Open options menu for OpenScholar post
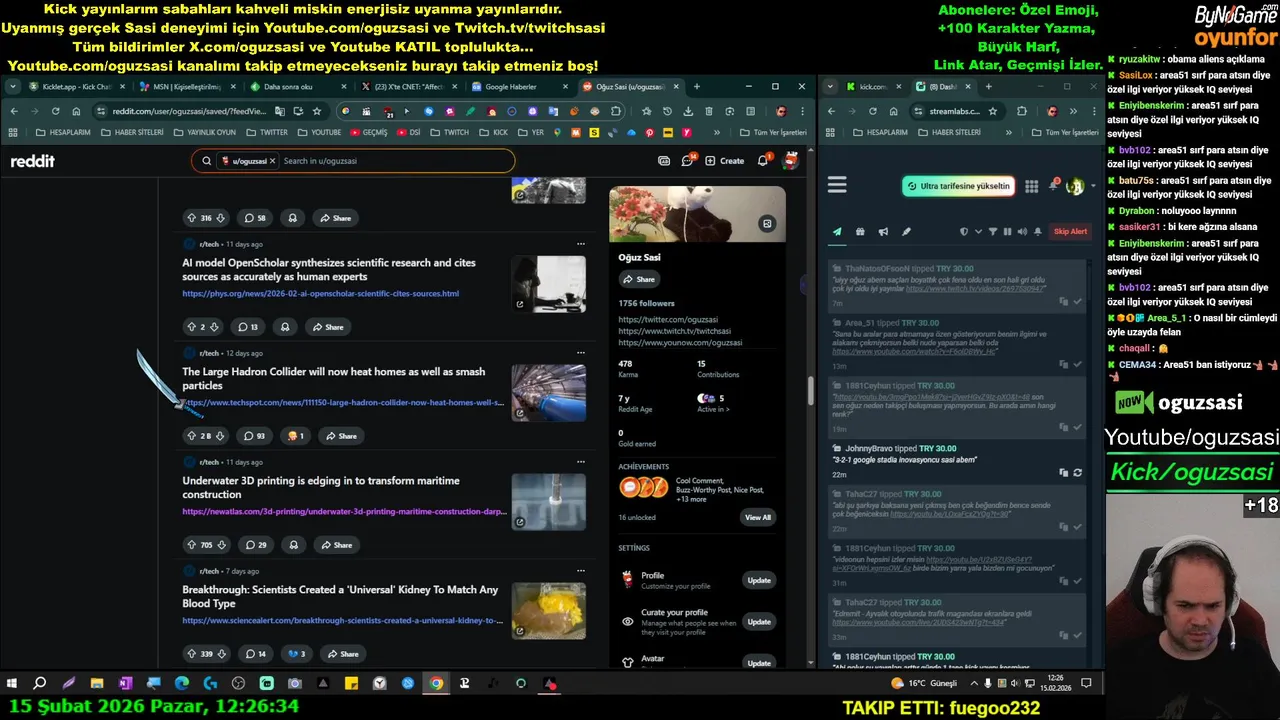The width and height of the screenshot is (1280, 720). (580, 244)
